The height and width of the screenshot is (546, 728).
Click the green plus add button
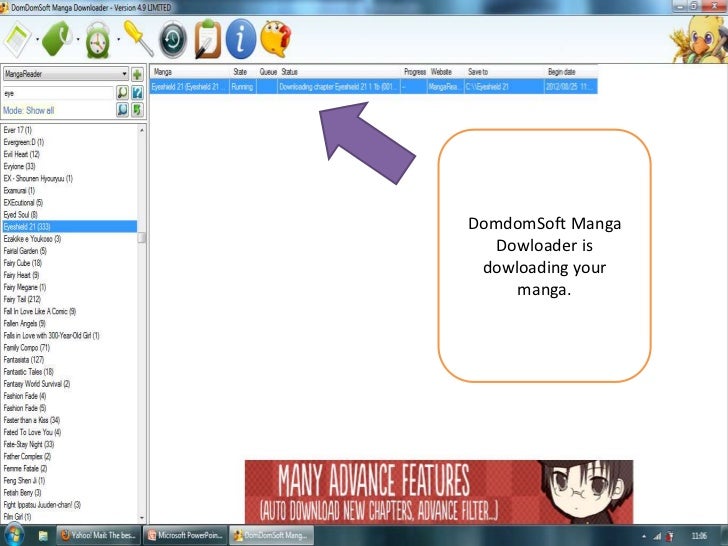[x=137, y=74]
